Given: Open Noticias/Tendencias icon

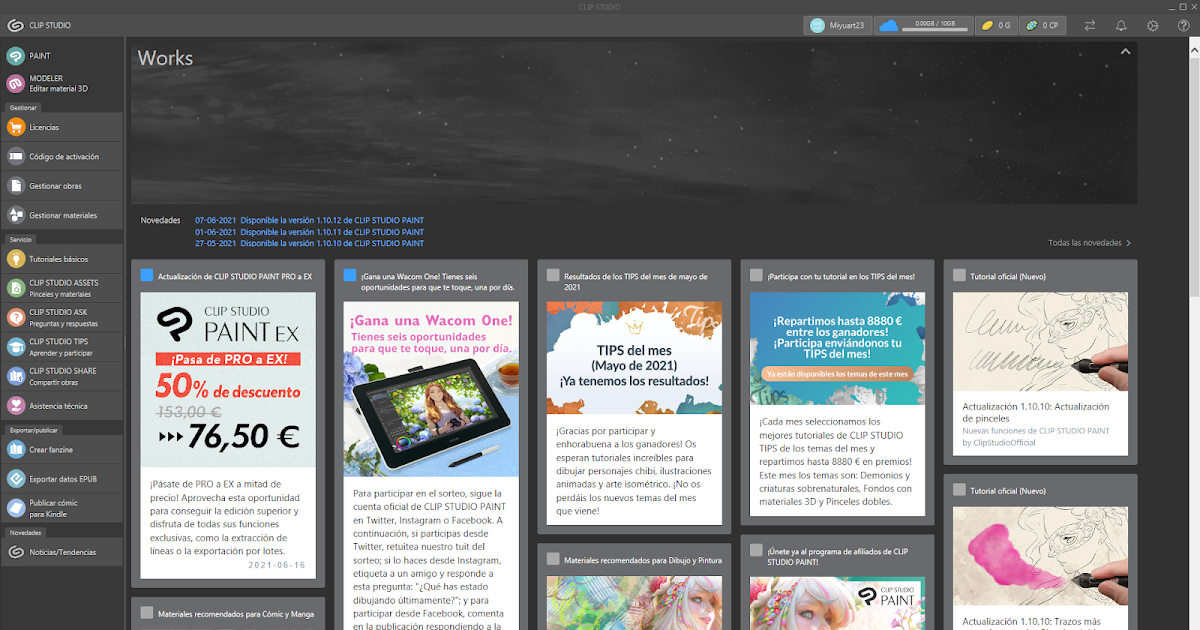Looking at the screenshot, I should coord(15,552).
